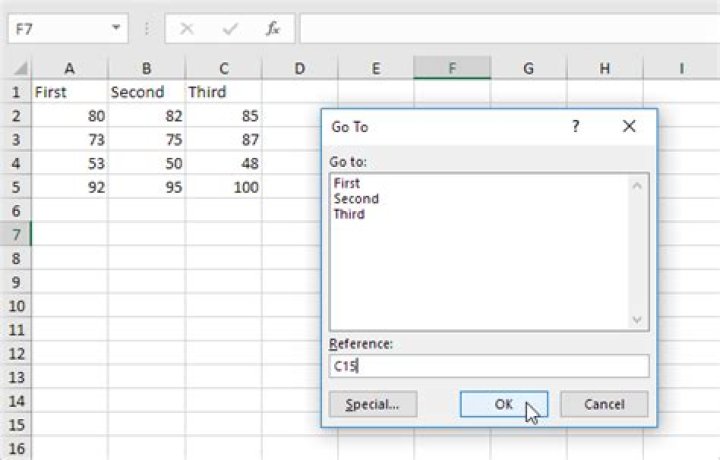Click the Go To dialog help question mark
The image size is (720, 460).
tap(575, 127)
